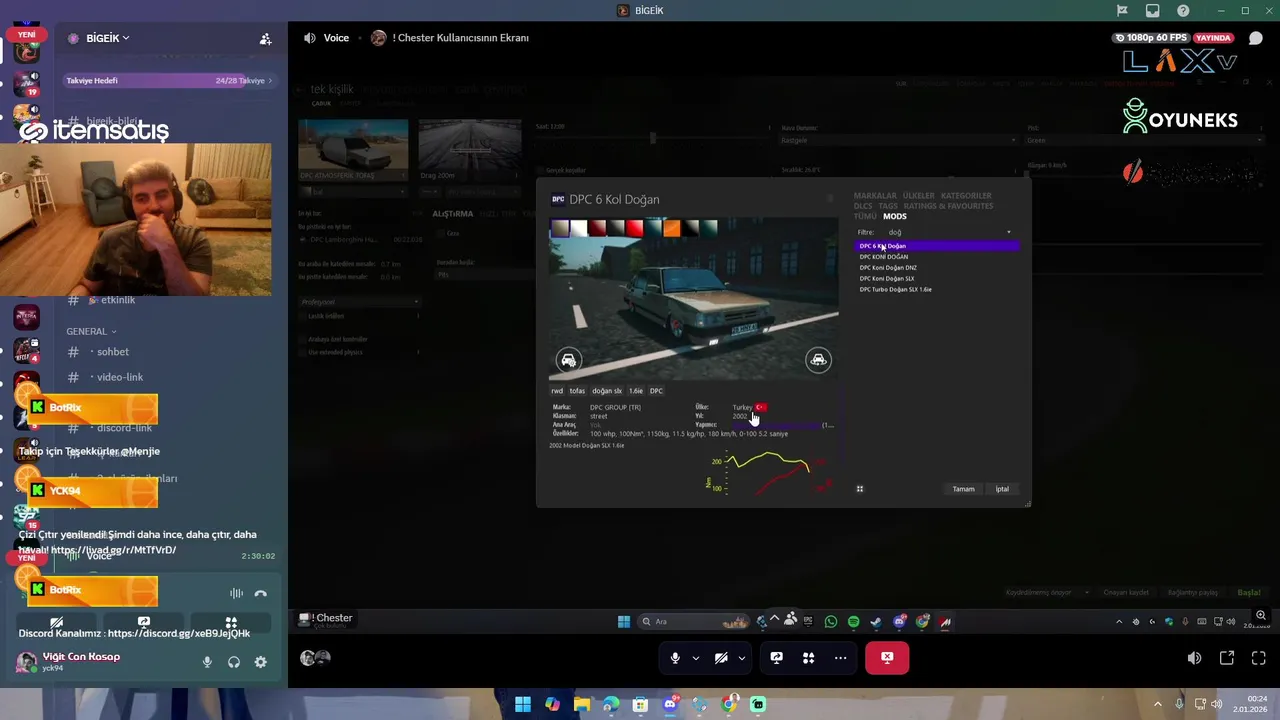Switch to the ÜLKELER tab

918,196
